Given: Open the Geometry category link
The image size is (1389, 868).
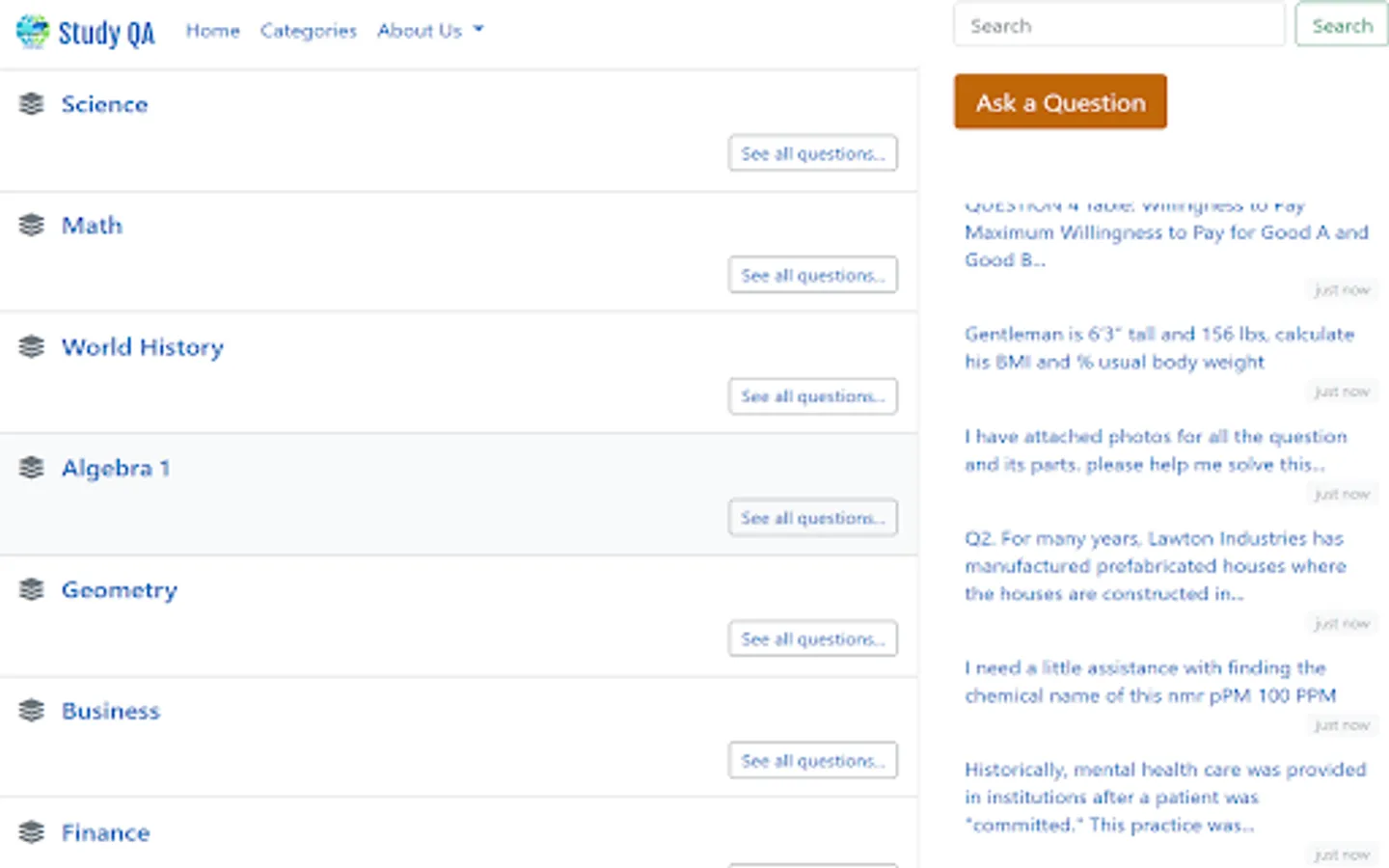Looking at the screenshot, I should pyautogui.click(x=119, y=590).
